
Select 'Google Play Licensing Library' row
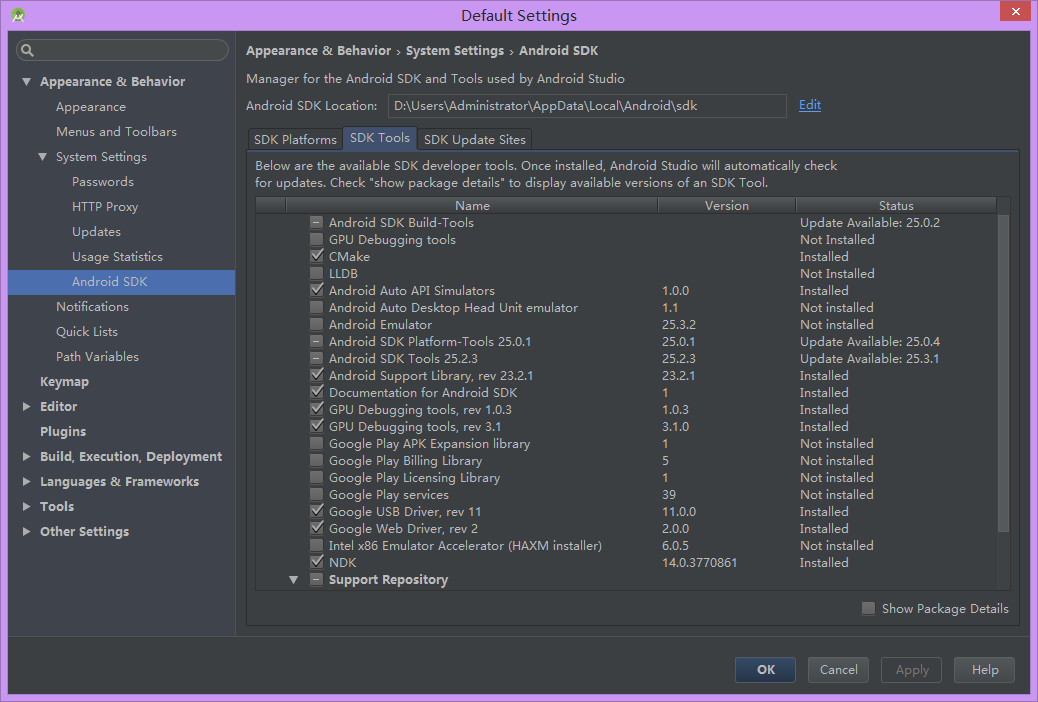[x=626, y=477]
